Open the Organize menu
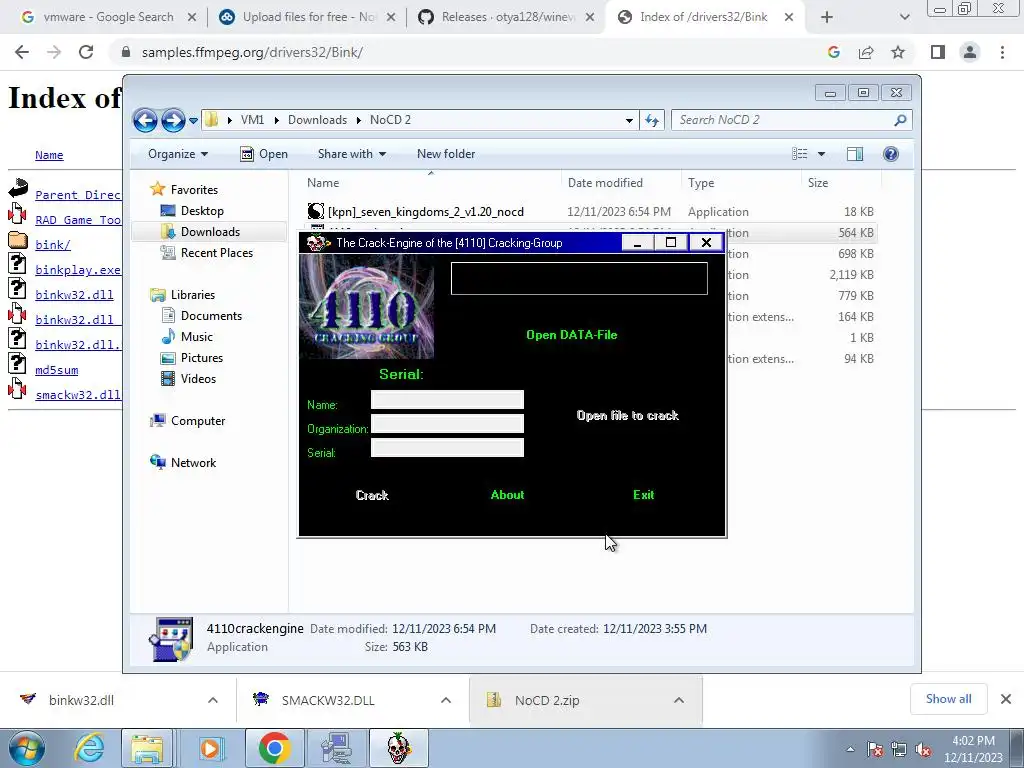The image size is (1024, 768). pos(178,154)
